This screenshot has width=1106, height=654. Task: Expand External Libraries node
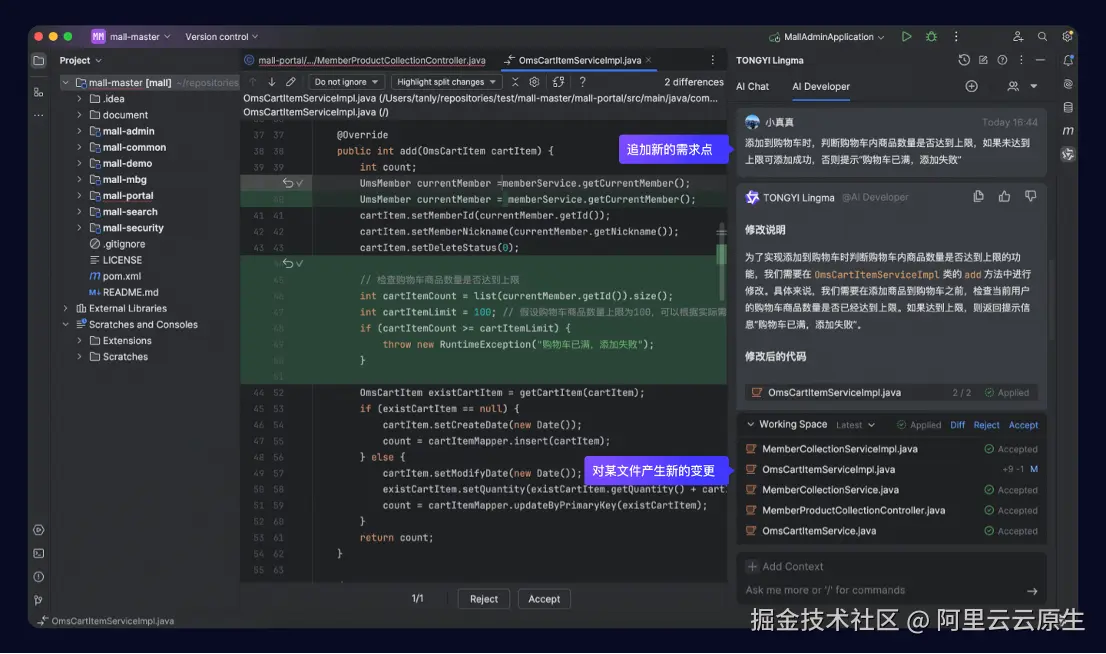pos(66,308)
